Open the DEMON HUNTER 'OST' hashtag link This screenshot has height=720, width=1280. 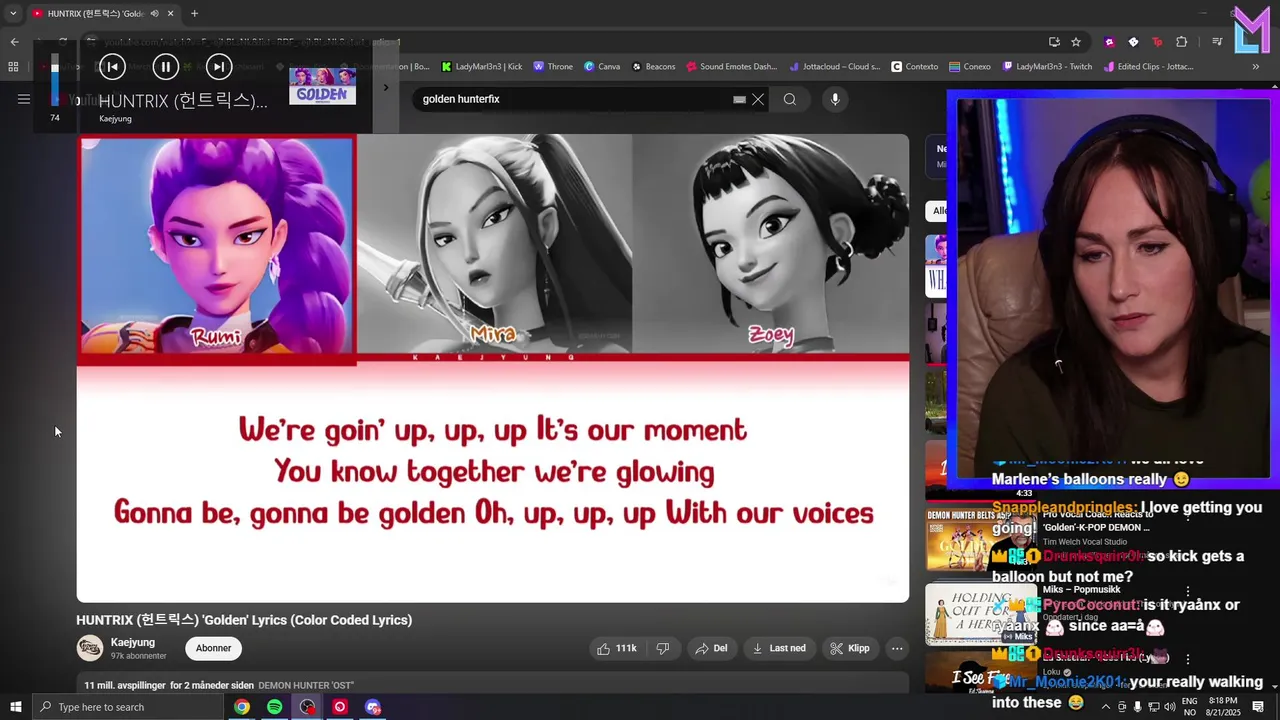coord(306,685)
